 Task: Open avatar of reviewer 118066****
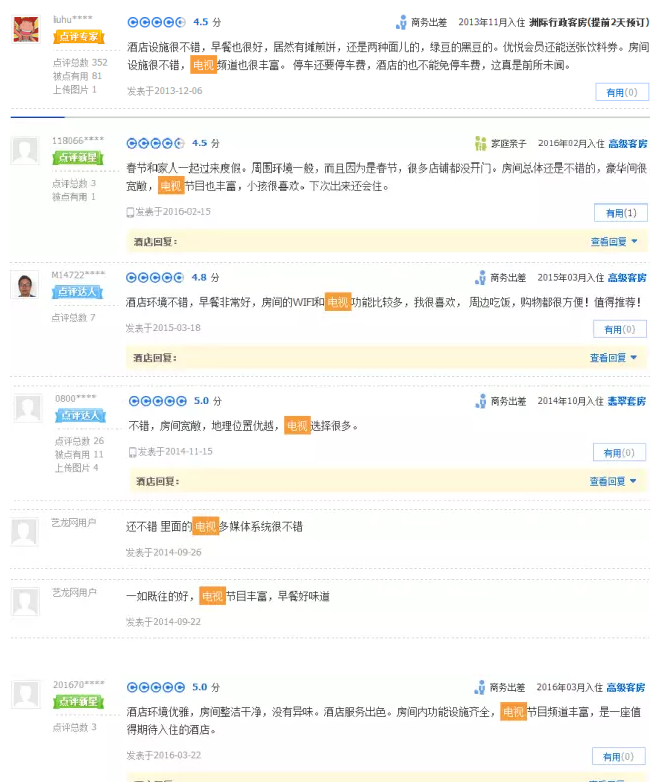[x=25, y=150]
